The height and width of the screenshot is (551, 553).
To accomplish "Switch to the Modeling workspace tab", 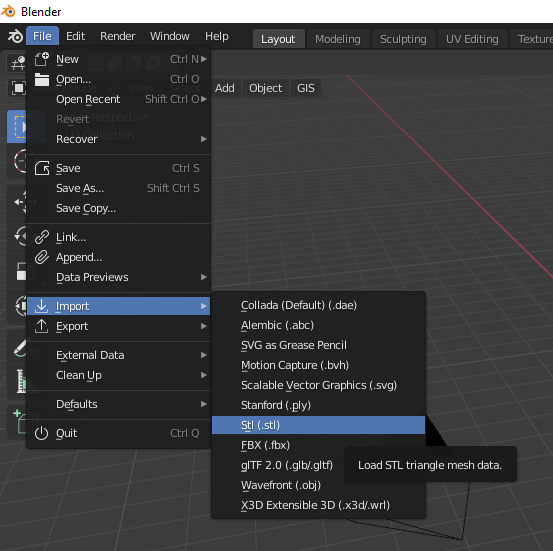I will pyautogui.click(x=338, y=39).
